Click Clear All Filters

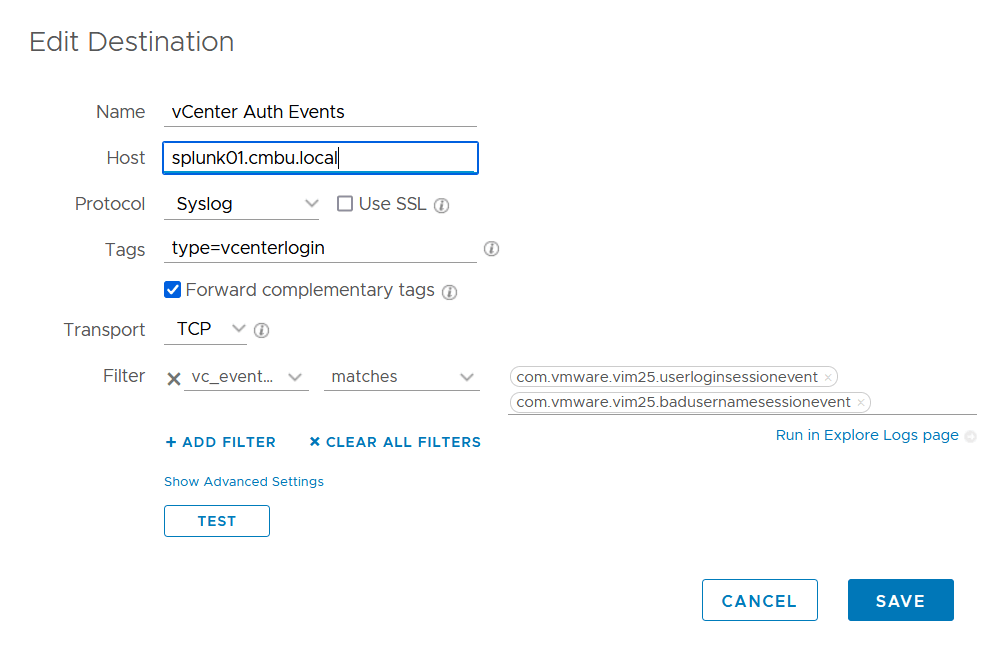[395, 442]
